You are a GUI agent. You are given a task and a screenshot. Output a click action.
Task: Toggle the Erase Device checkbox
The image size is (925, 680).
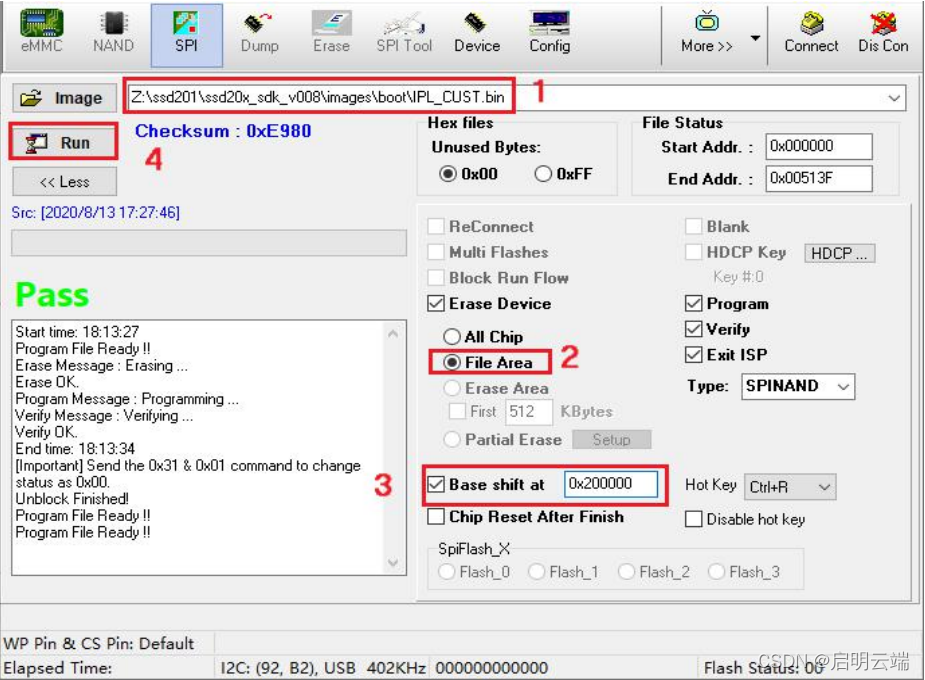click(x=436, y=304)
